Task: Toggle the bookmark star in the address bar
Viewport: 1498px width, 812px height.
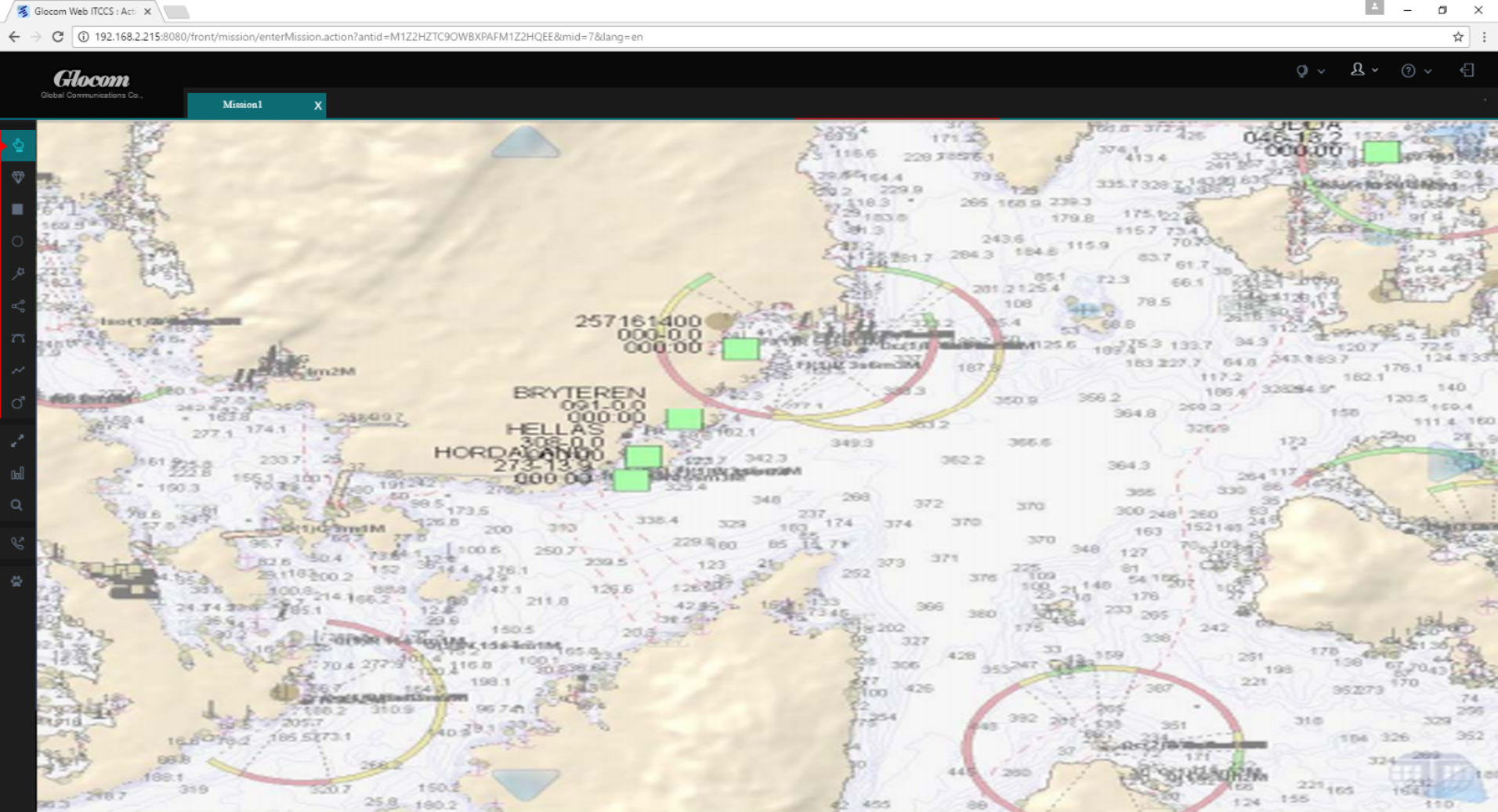Action: pos(1457,36)
